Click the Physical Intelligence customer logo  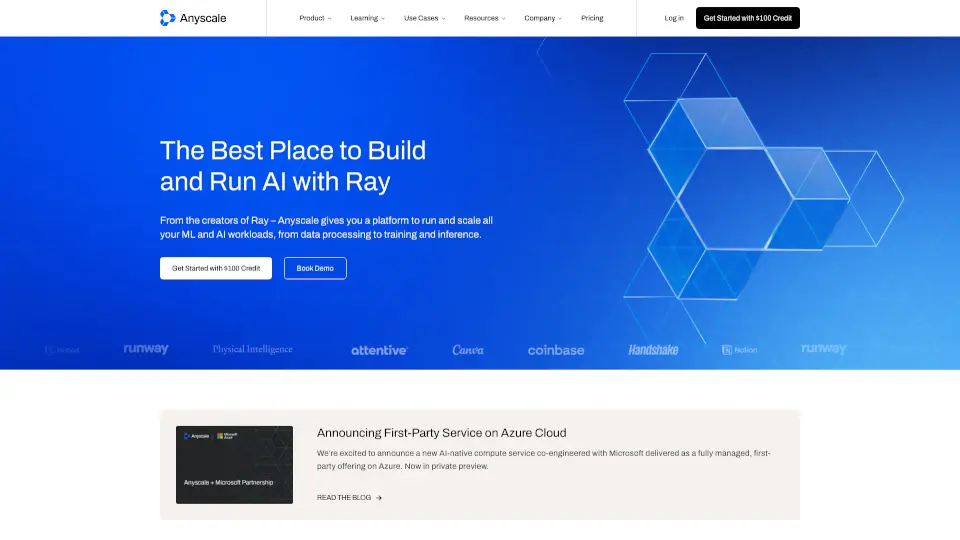tap(252, 349)
